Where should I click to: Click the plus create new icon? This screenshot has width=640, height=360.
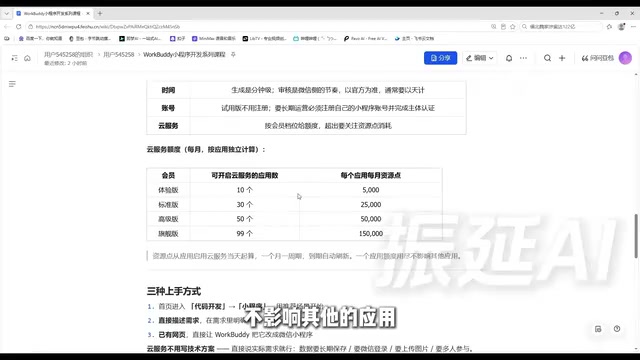tap(562, 58)
